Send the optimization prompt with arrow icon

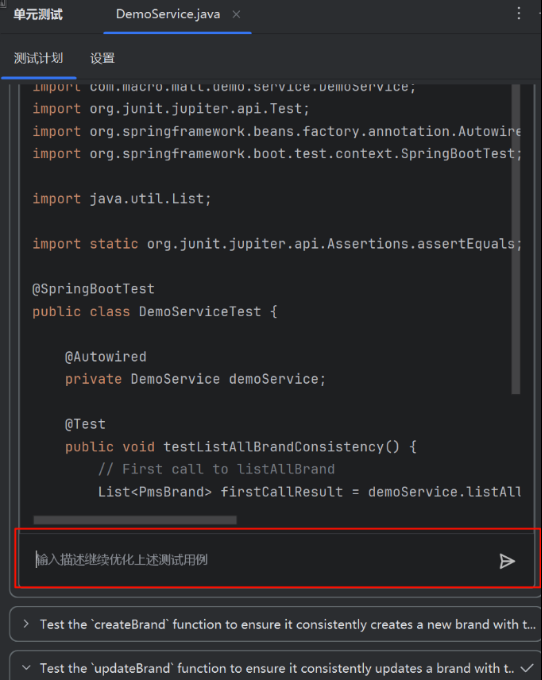point(506,561)
